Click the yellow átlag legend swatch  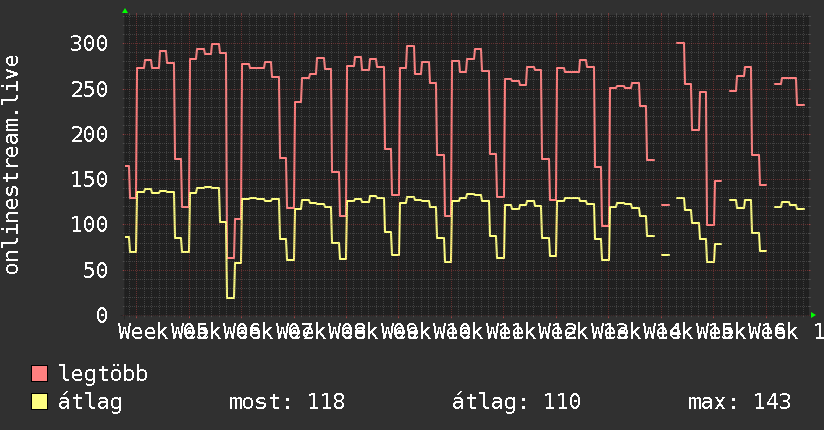39,402
